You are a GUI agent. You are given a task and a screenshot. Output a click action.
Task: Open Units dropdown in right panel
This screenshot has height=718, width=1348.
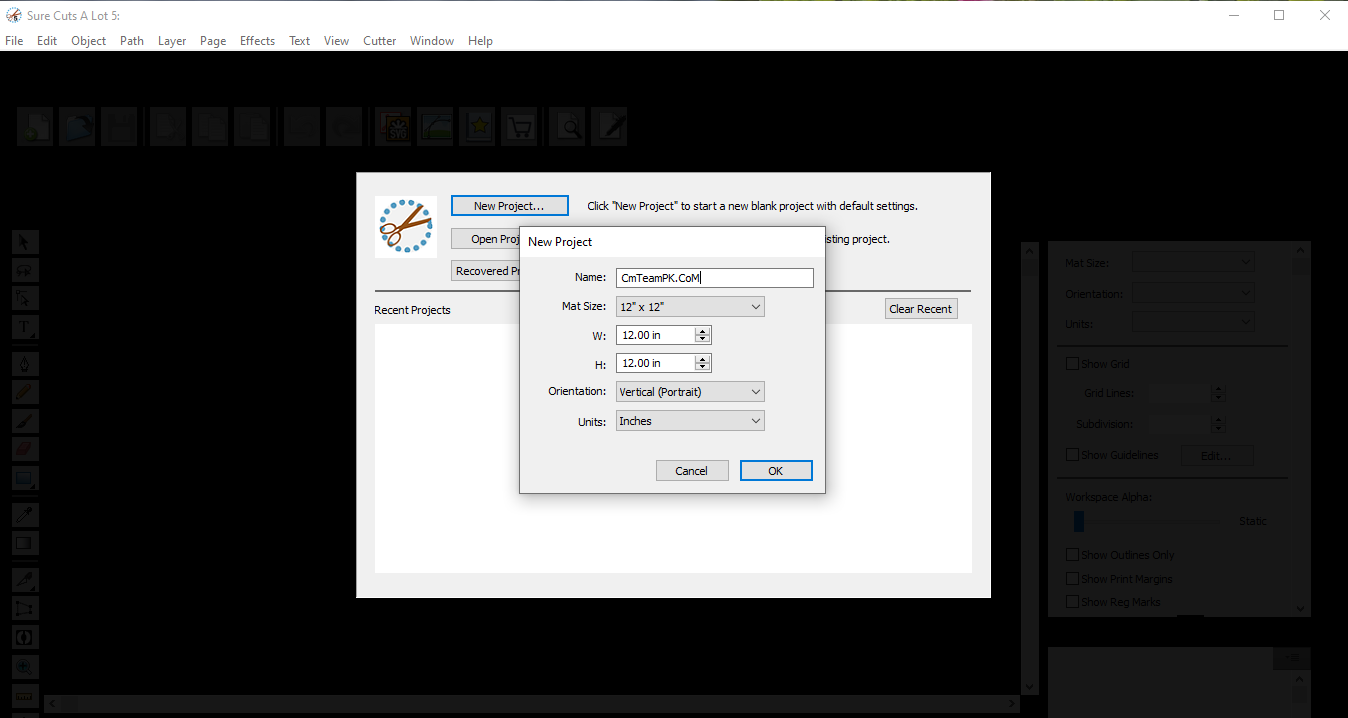(1193, 322)
